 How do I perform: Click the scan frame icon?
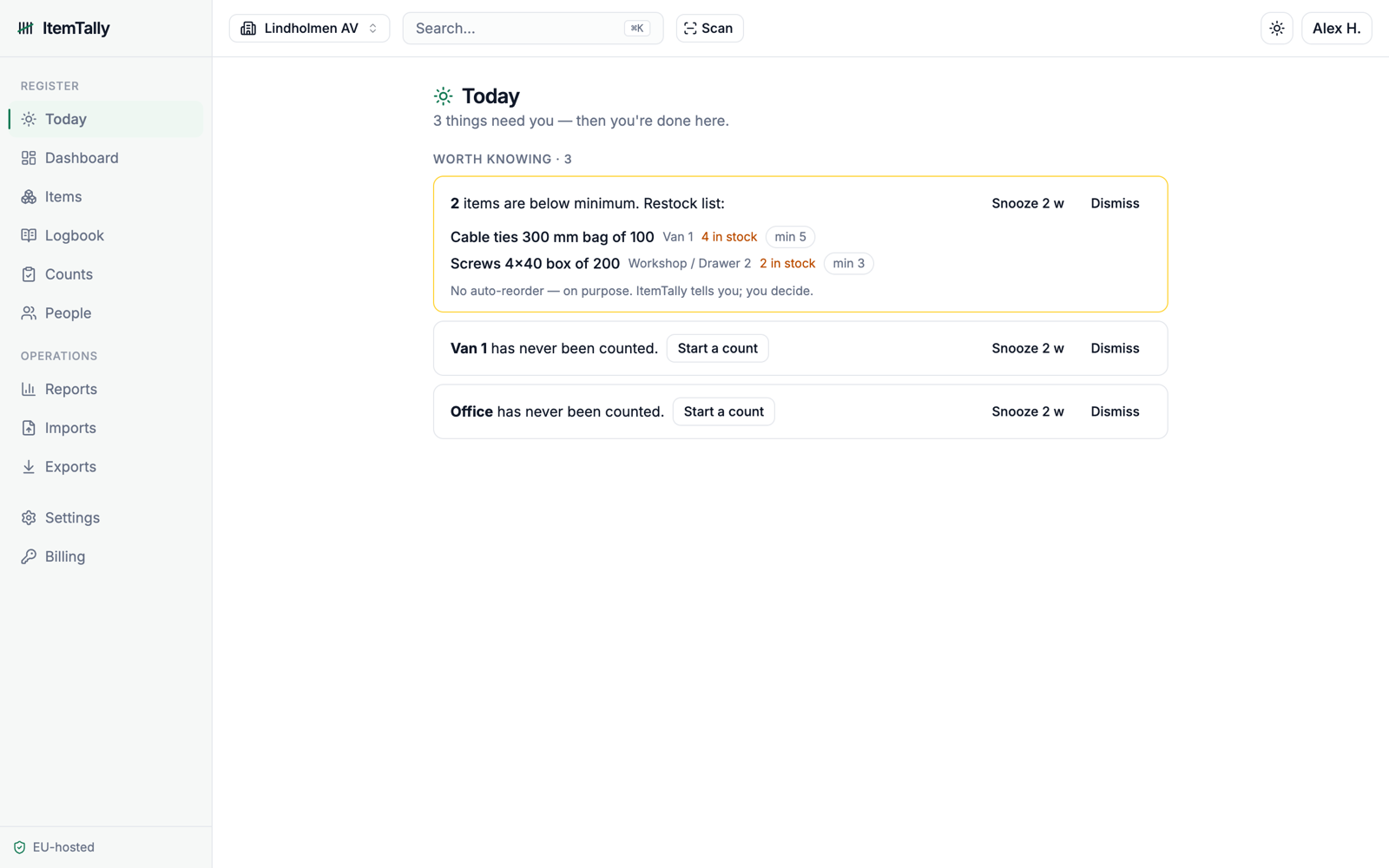(x=690, y=29)
